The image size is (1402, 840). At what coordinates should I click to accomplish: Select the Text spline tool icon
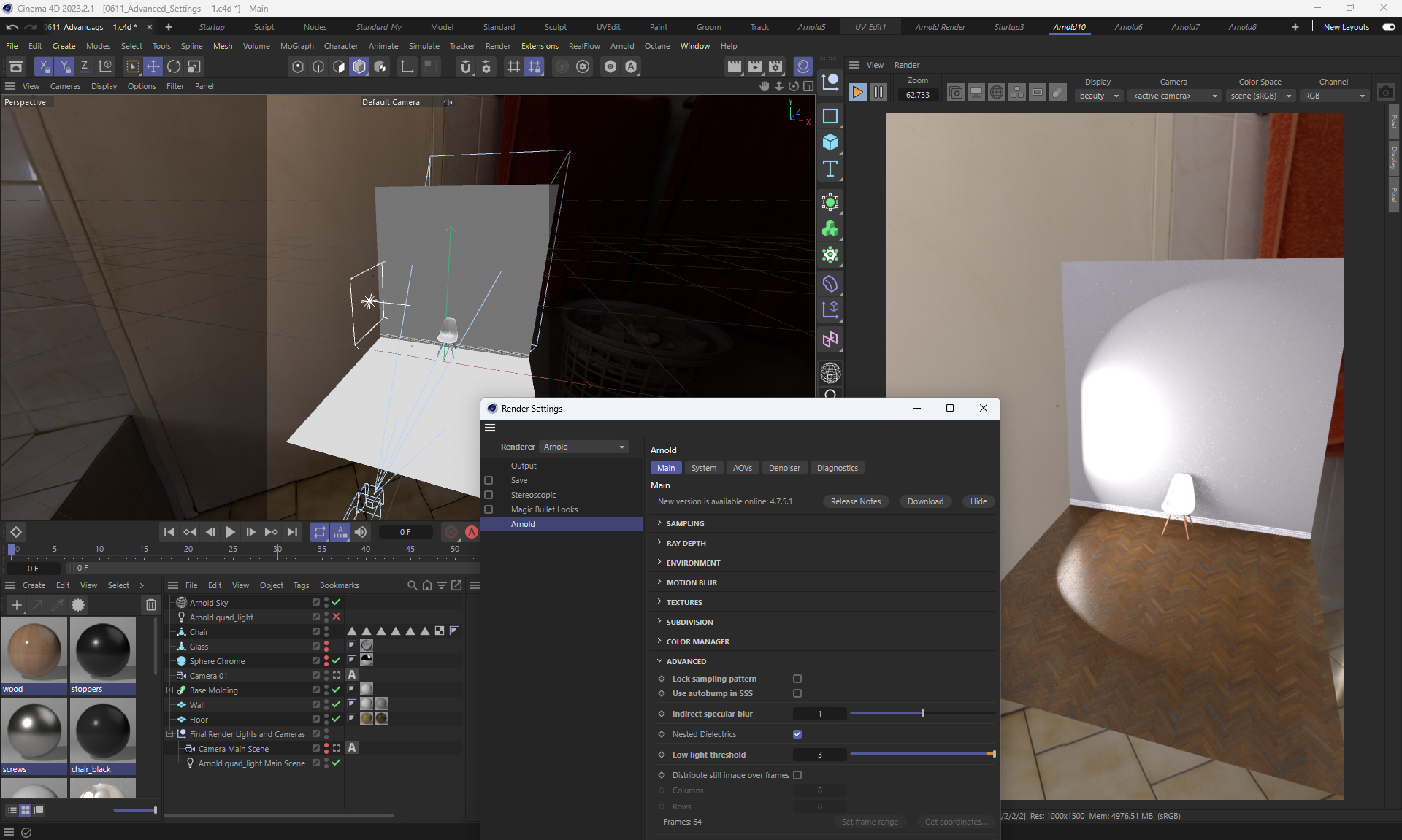(x=830, y=169)
